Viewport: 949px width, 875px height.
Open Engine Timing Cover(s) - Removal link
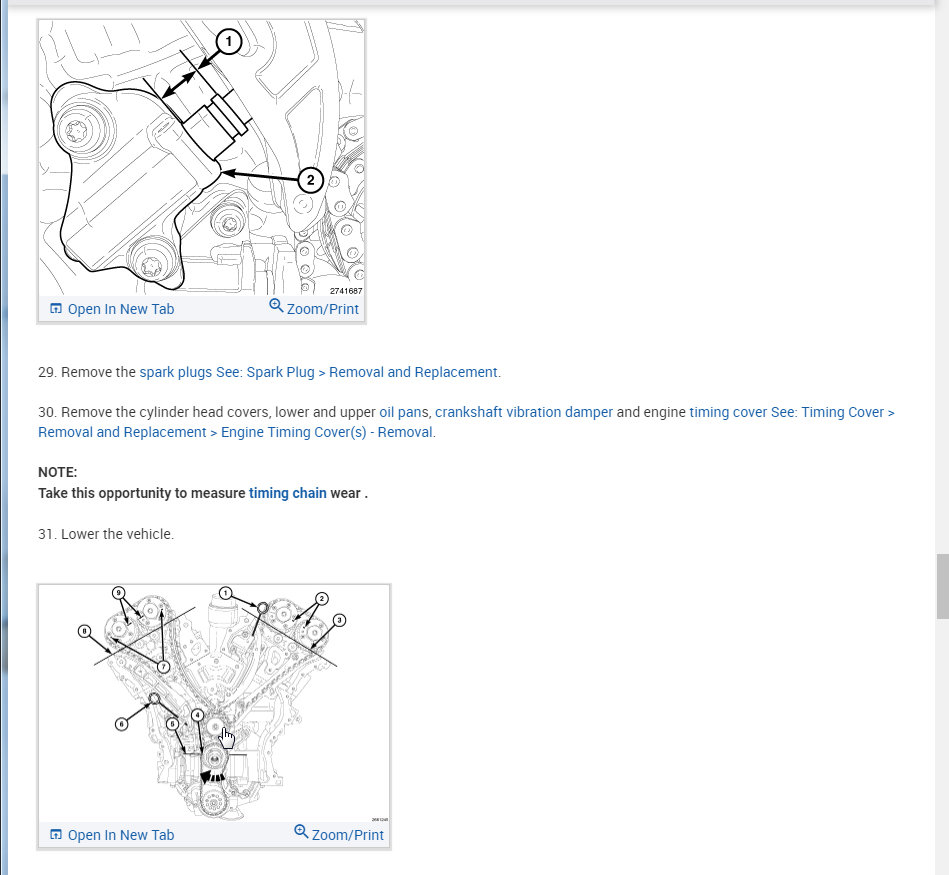tap(327, 432)
